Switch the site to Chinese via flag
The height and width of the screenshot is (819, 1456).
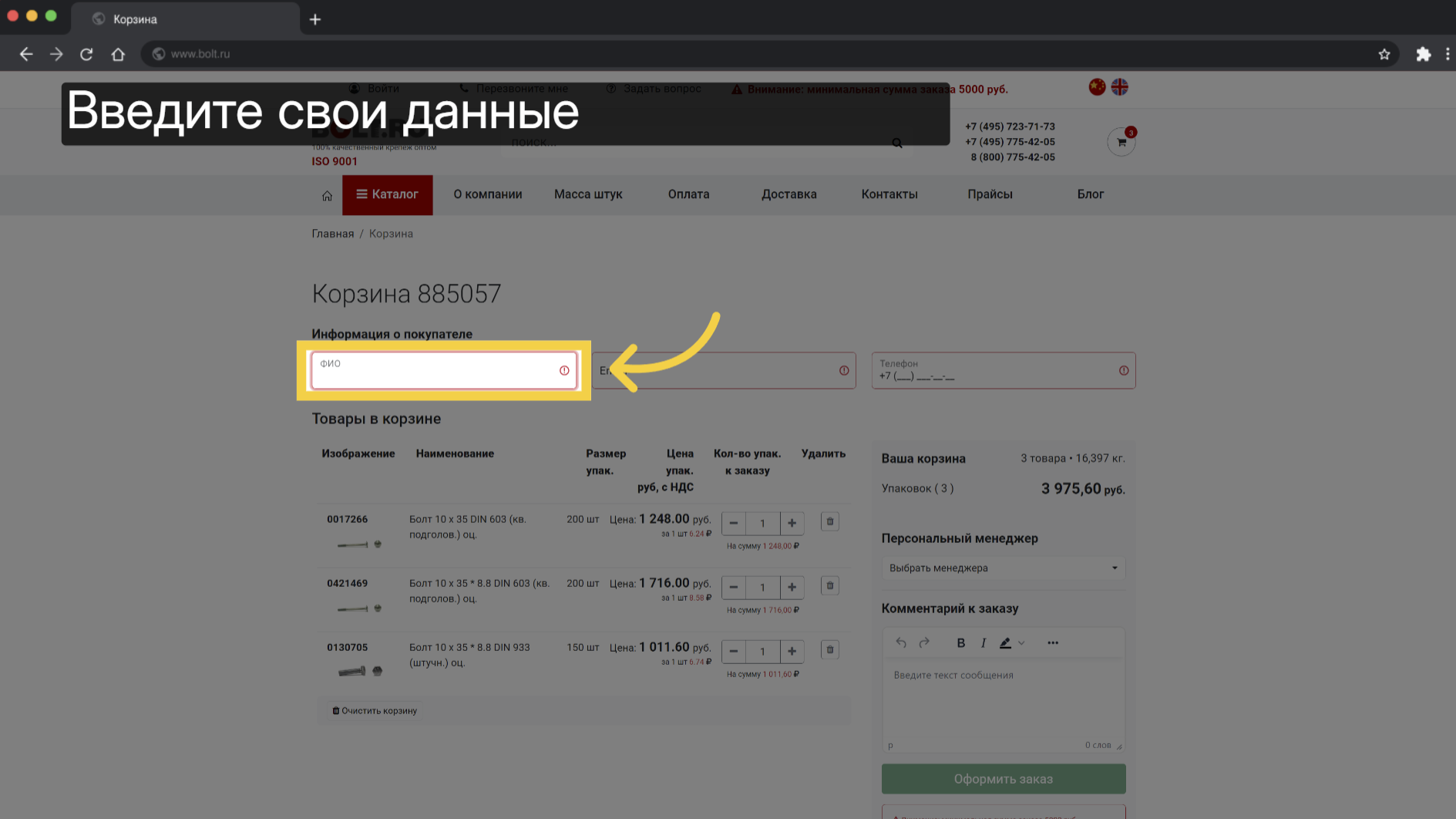click(x=1097, y=87)
